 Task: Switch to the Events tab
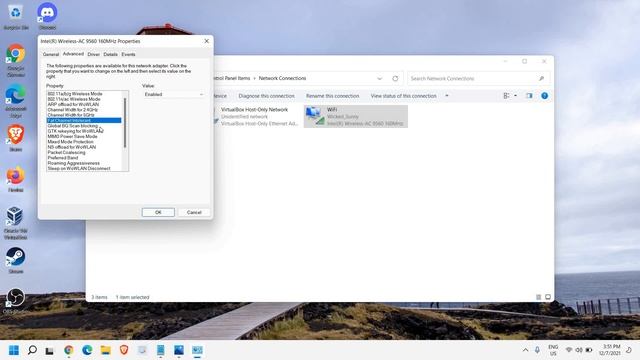128,54
